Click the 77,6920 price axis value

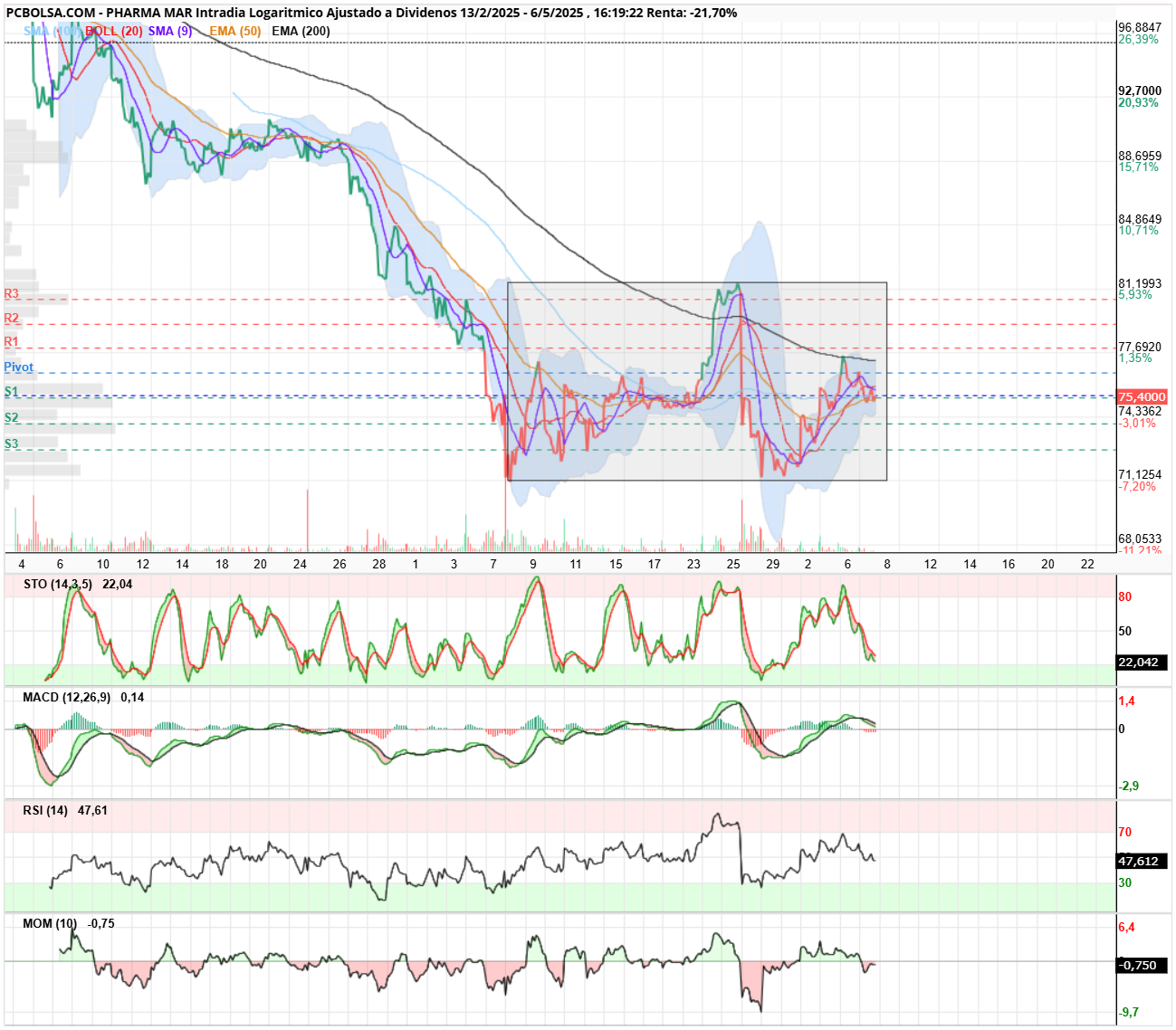[1140, 347]
